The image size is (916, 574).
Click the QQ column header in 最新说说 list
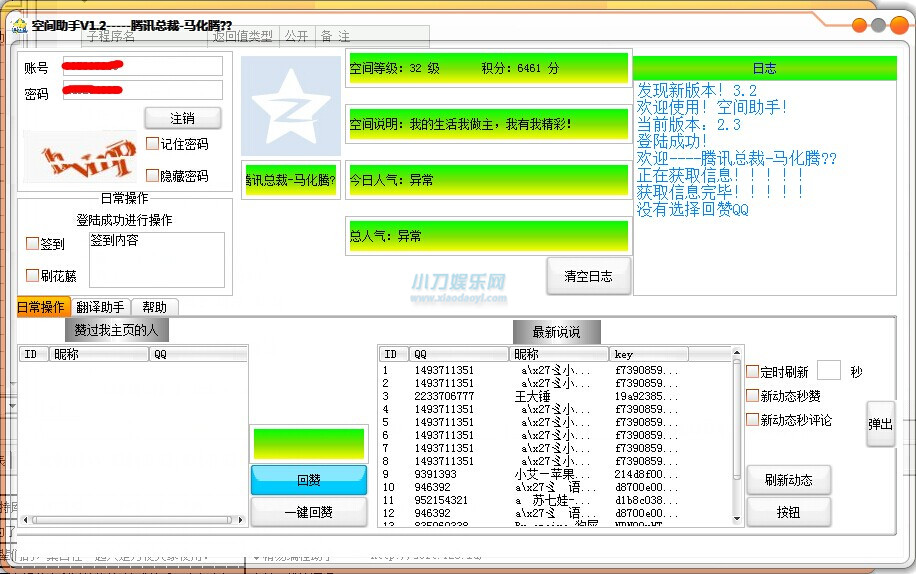459,354
